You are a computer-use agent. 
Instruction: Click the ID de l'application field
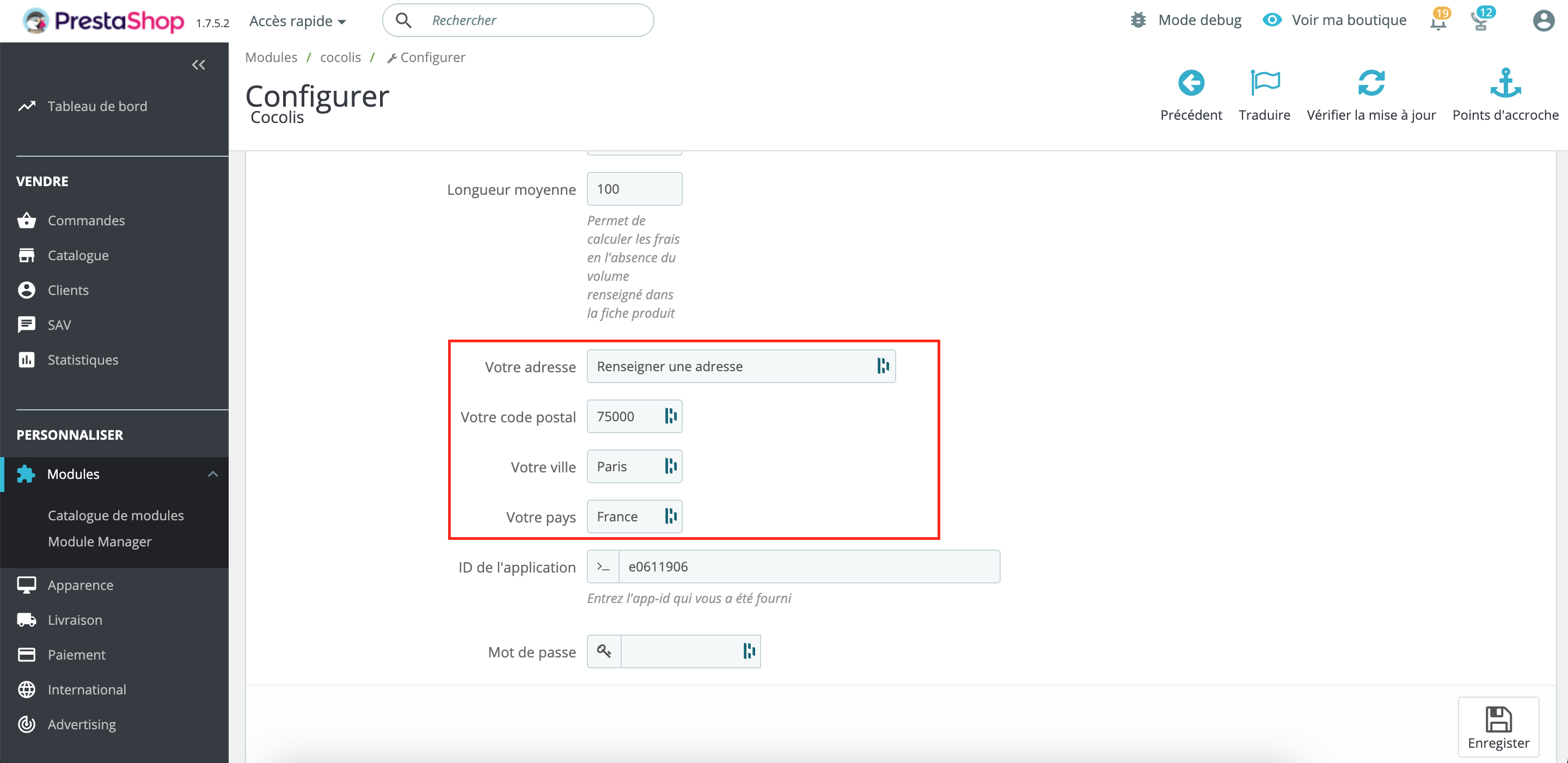pyautogui.click(x=808, y=567)
